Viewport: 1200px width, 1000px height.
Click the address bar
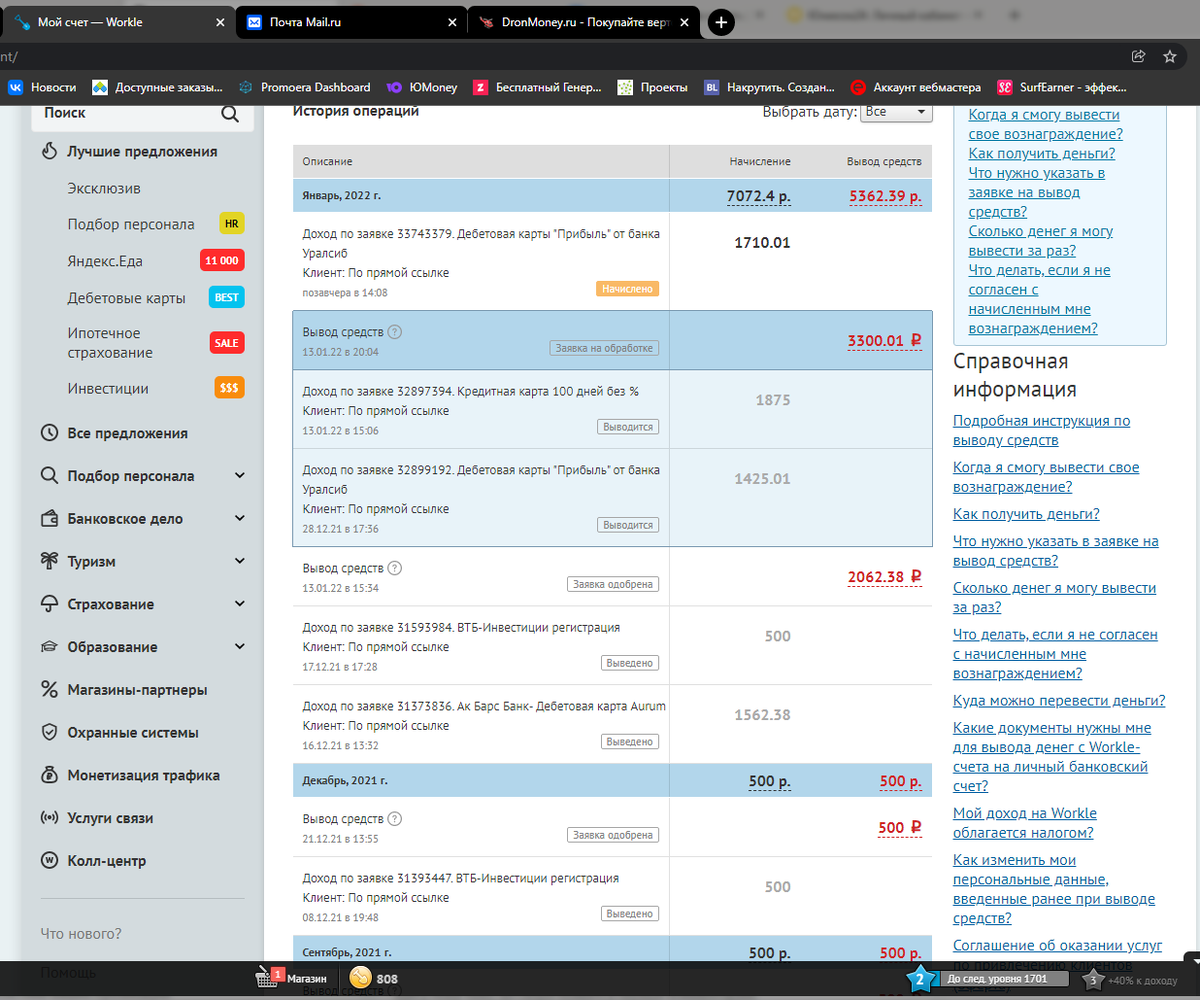[x=560, y=57]
